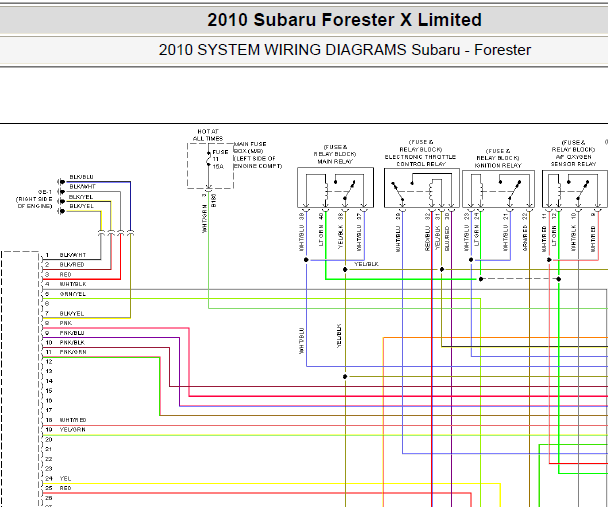Select the 'FUSE 11 15A' label

click(x=220, y=159)
